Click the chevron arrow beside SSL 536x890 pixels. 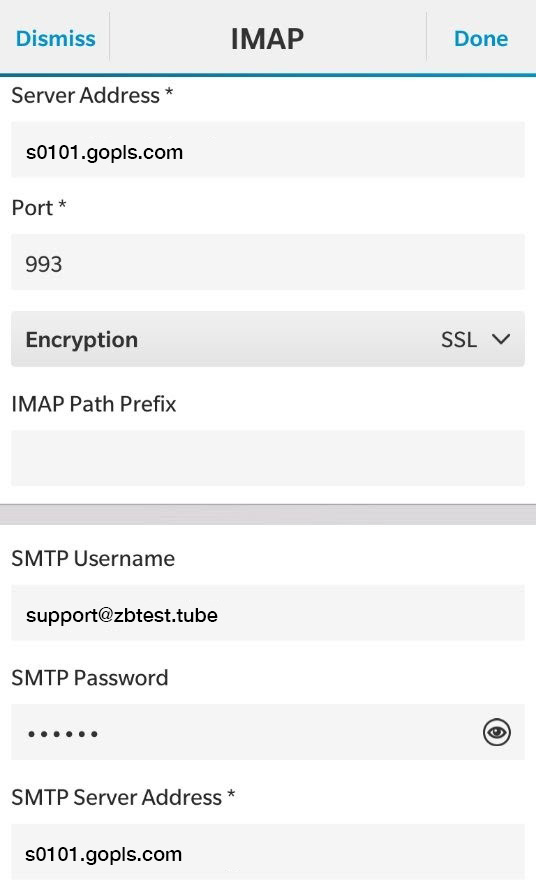pyautogui.click(x=501, y=339)
